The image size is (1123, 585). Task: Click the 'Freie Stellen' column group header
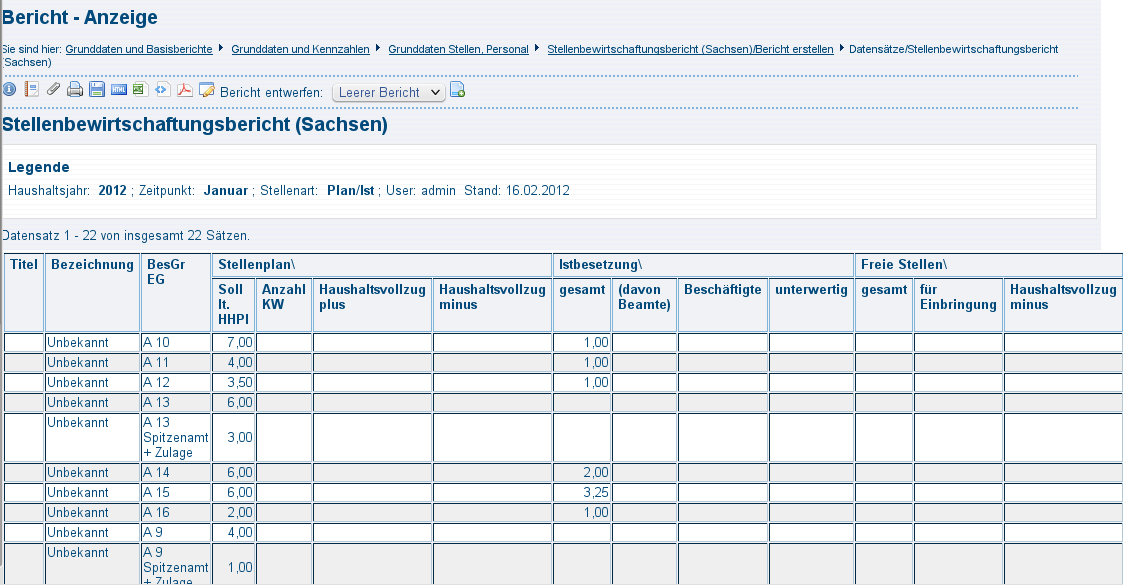[x=903, y=265]
